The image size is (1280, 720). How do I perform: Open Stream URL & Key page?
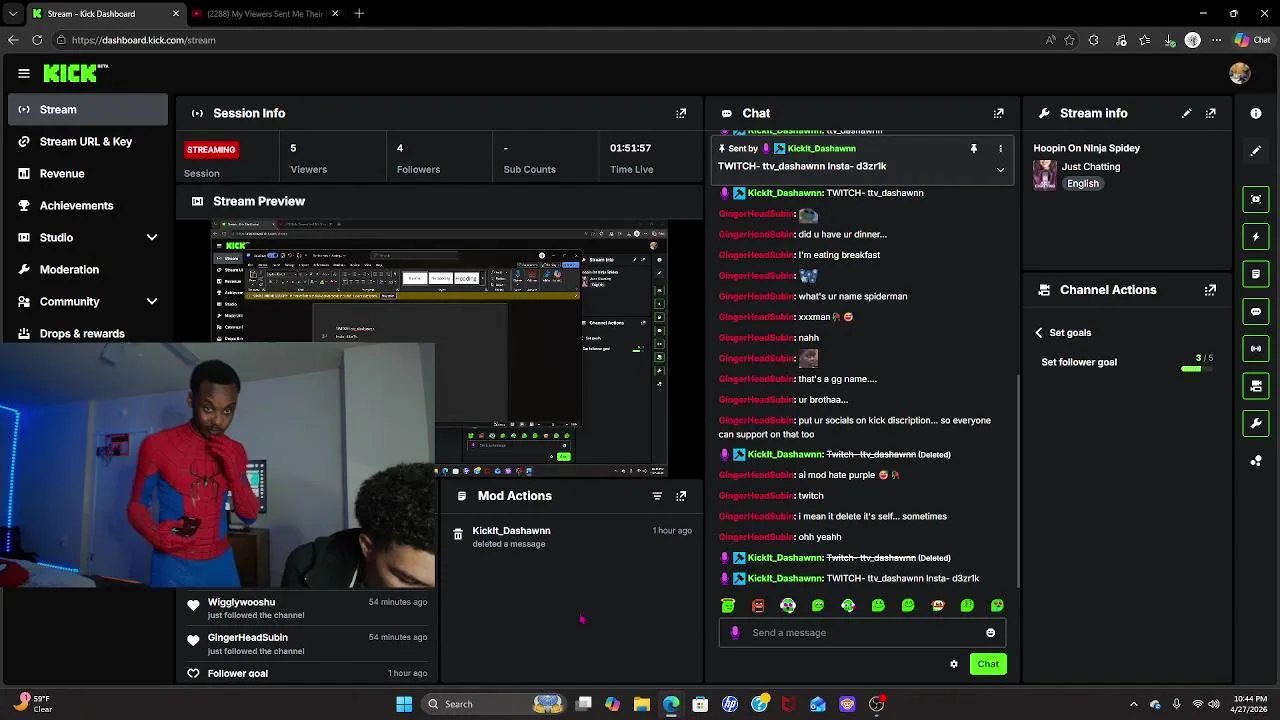[x=88, y=142]
